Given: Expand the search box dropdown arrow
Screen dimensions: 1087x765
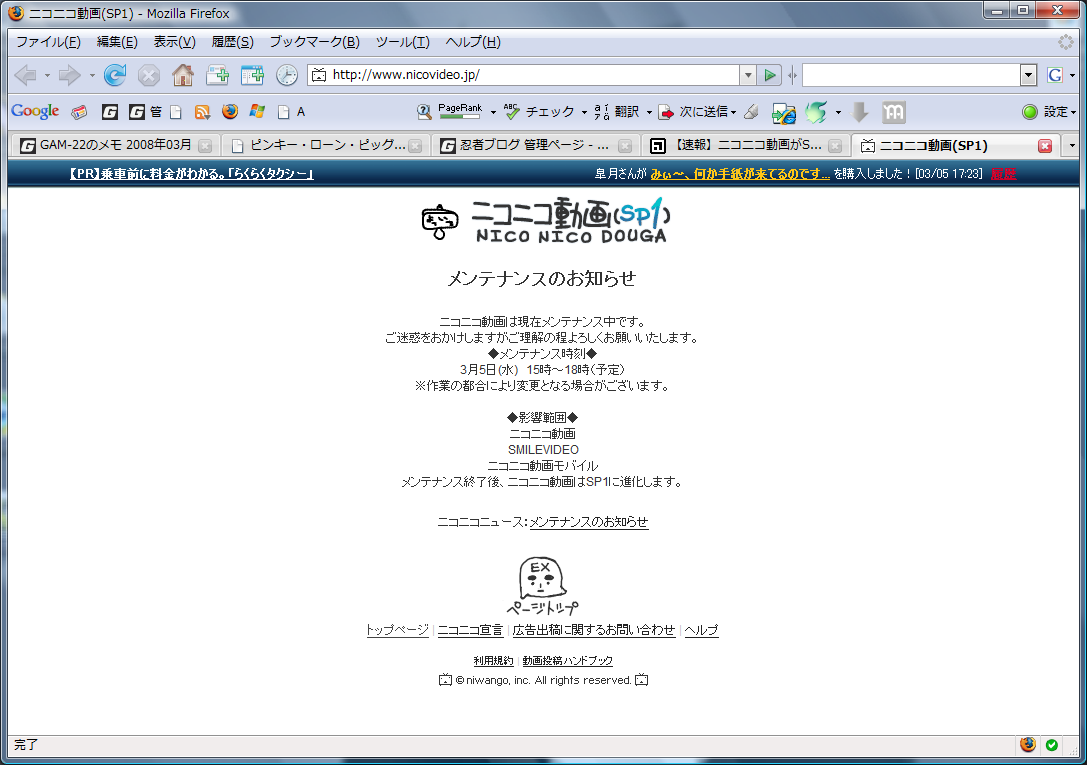Looking at the screenshot, I should tap(1028, 75).
